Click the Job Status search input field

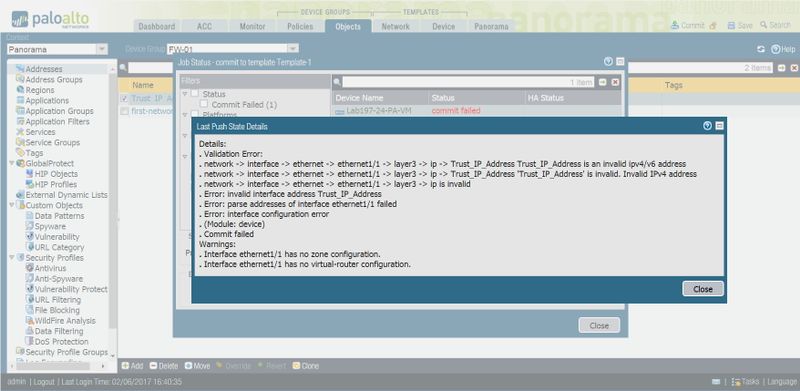[468, 82]
